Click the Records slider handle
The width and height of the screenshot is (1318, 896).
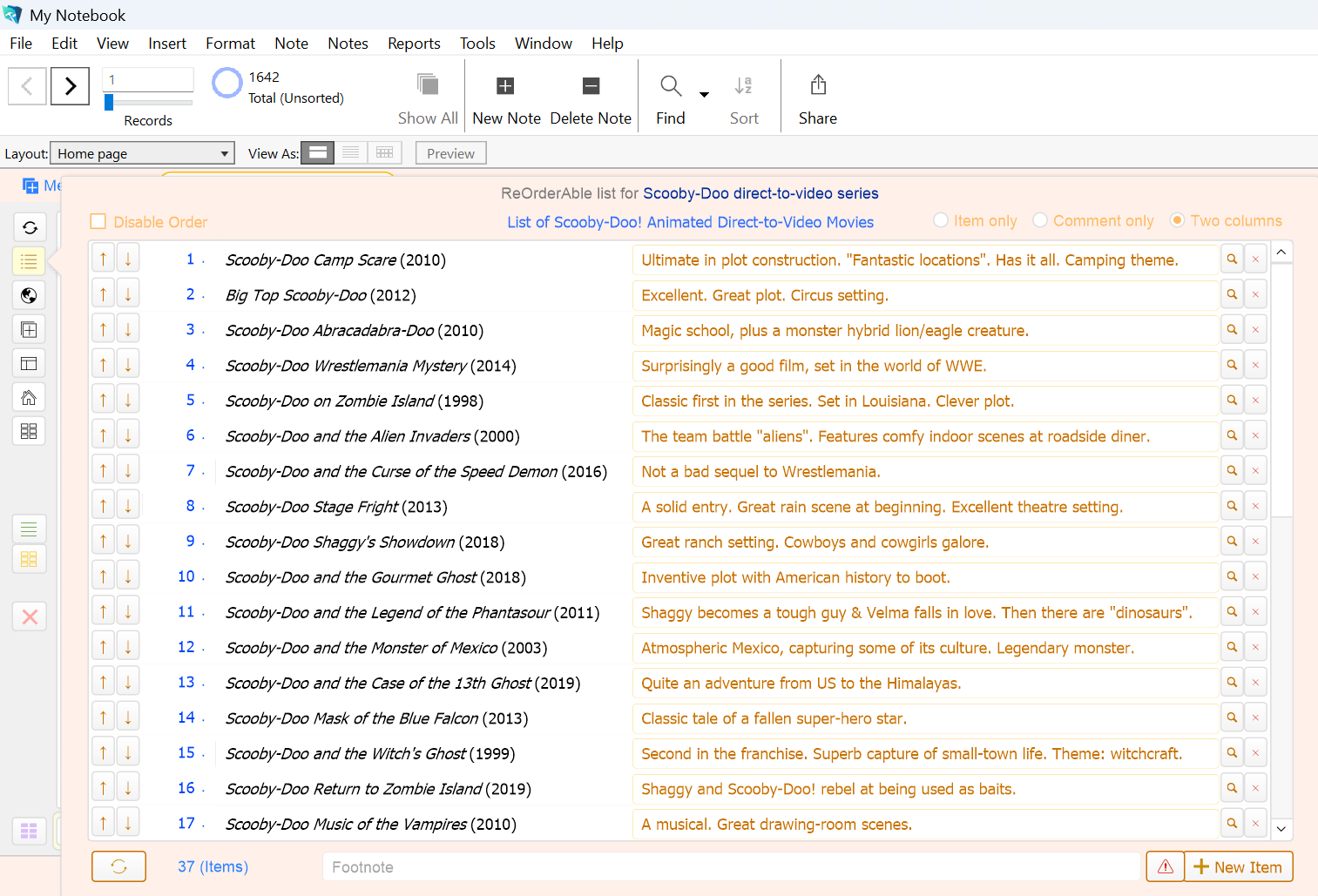109,103
